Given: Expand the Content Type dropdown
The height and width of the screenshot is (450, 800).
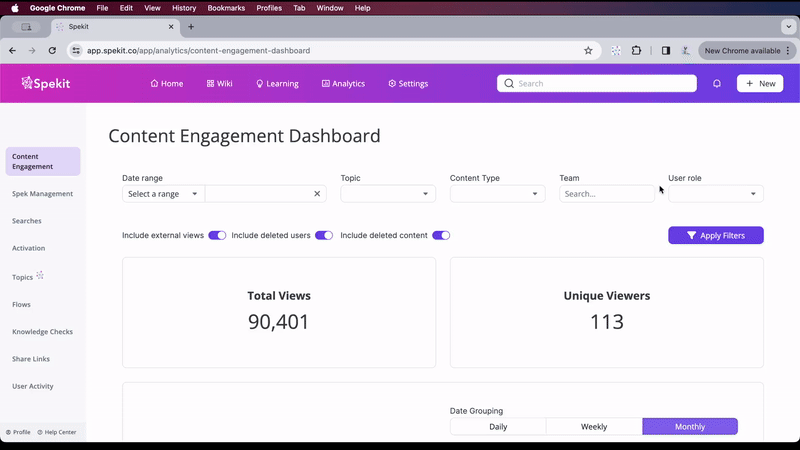Looking at the screenshot, I should point(497,194).
